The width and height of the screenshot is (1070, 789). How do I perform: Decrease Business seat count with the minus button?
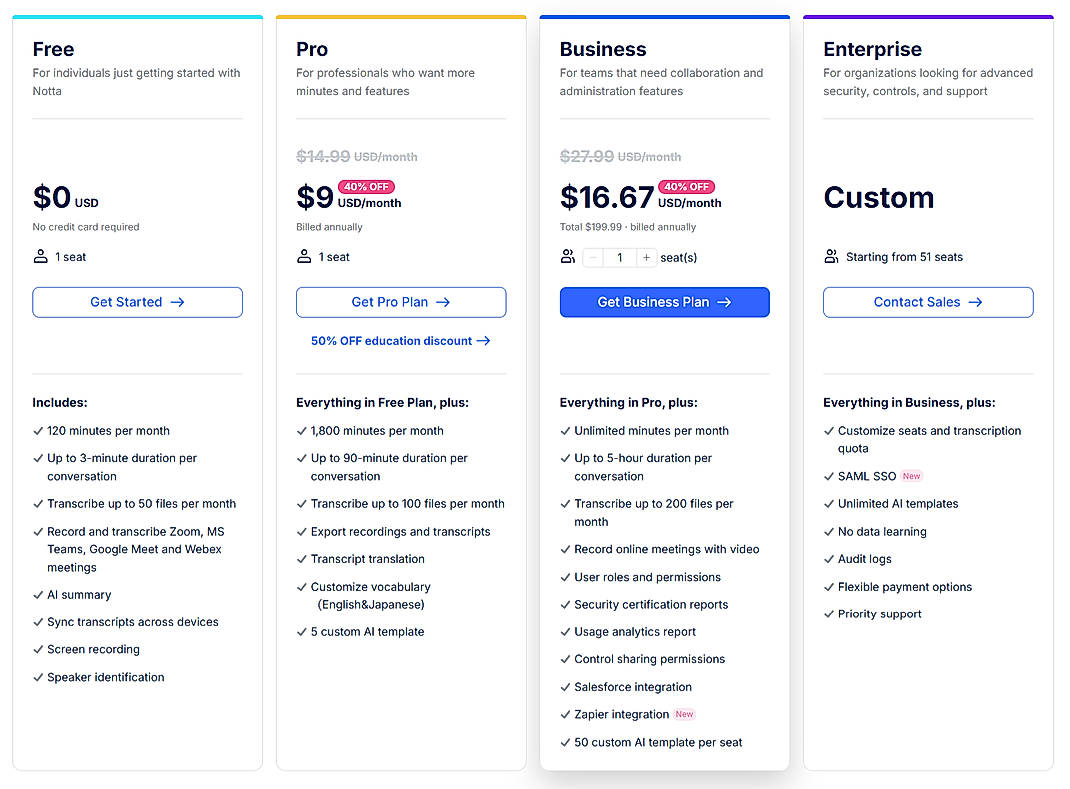pyautogui.click(x=593, y=257)
